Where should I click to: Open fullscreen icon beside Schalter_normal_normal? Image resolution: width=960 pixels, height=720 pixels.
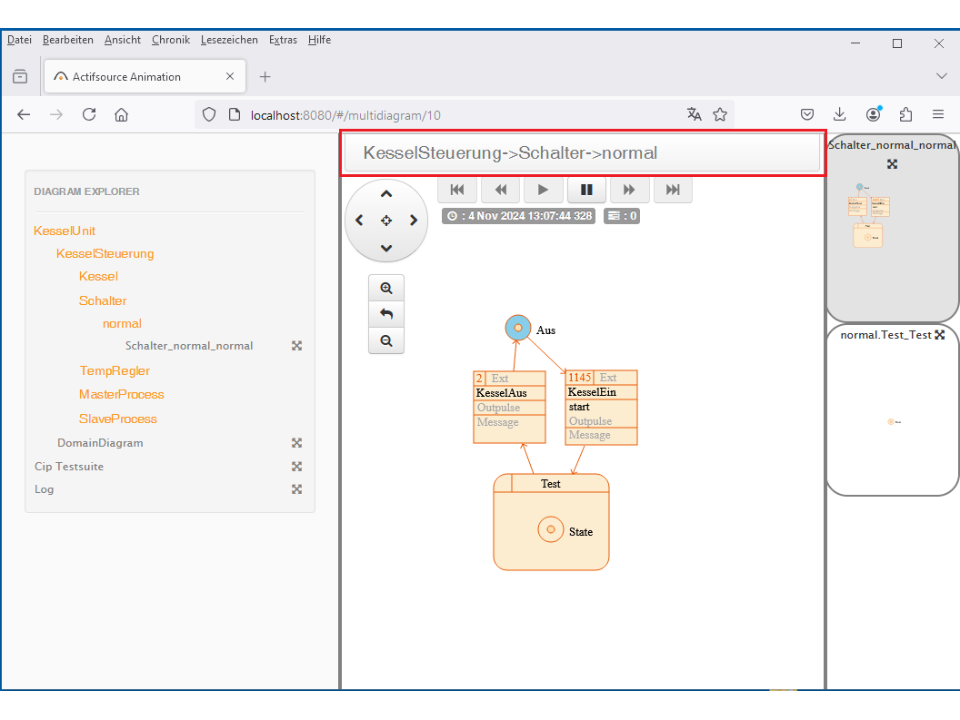(296, 346)
